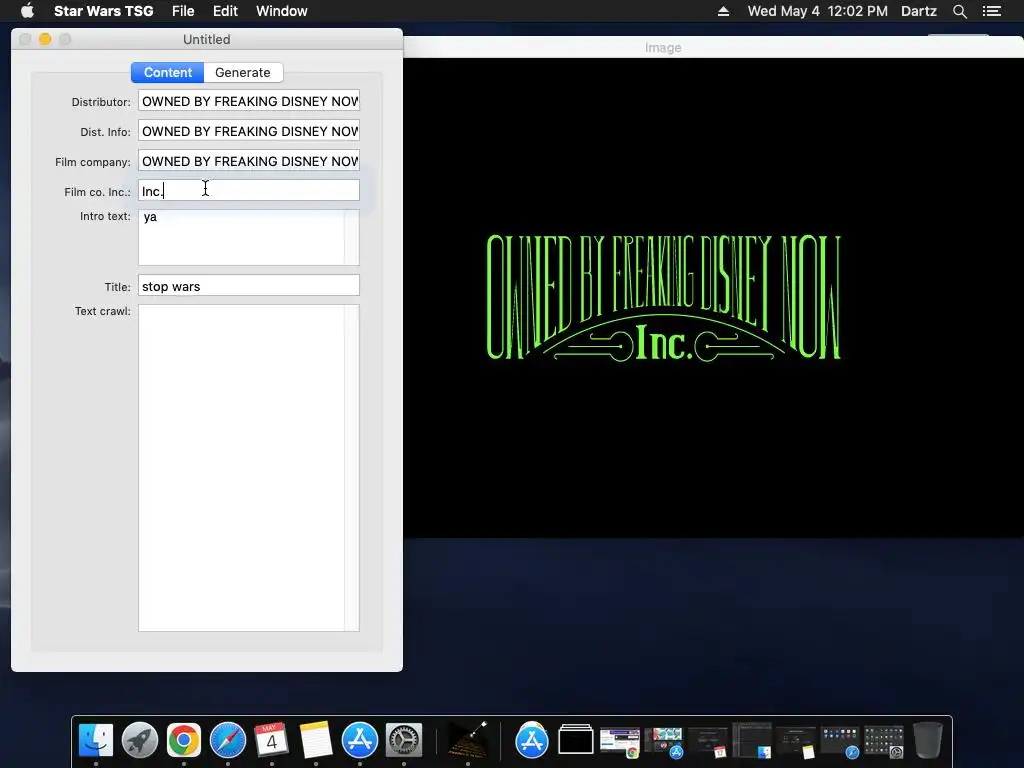This screenshot has width=1024, height=768.
Task: Open Spotlight search magnifier
Action: [959, 11]
